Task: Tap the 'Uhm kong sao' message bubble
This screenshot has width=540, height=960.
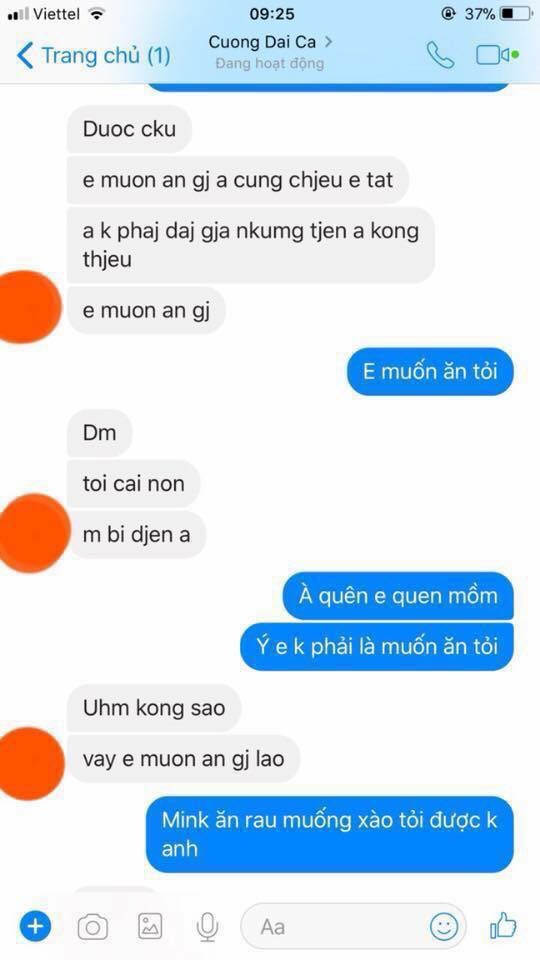Action: [154, 708]
